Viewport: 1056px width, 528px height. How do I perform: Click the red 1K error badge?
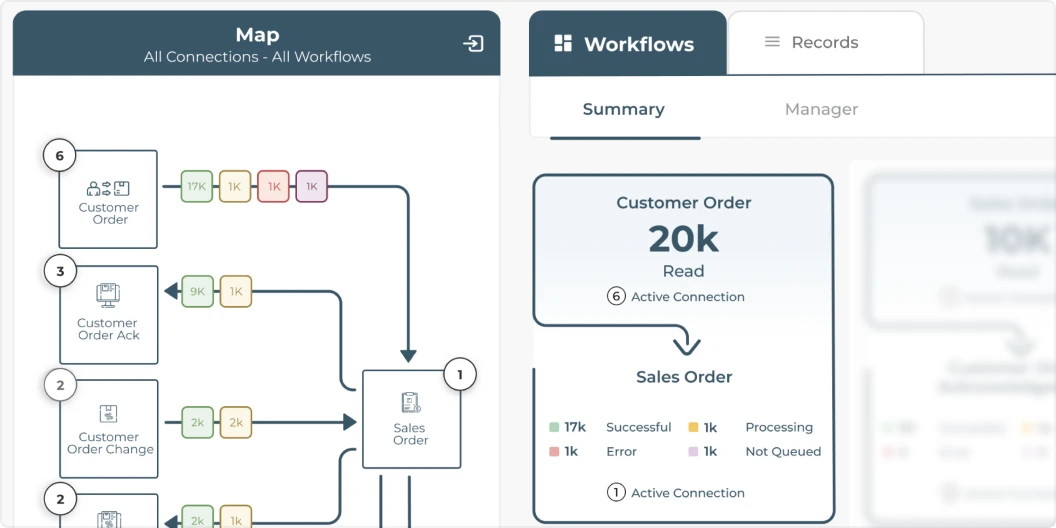pyautogui.click(x=273, y=187)
